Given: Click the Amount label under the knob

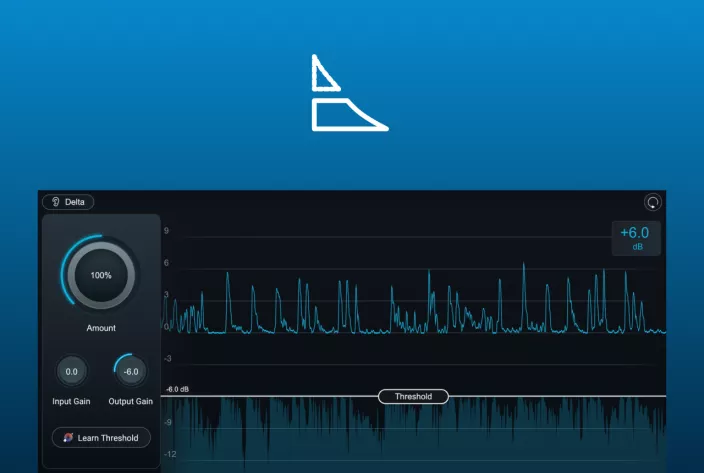Looking at the screenshot, I should (x=101, y=328).
